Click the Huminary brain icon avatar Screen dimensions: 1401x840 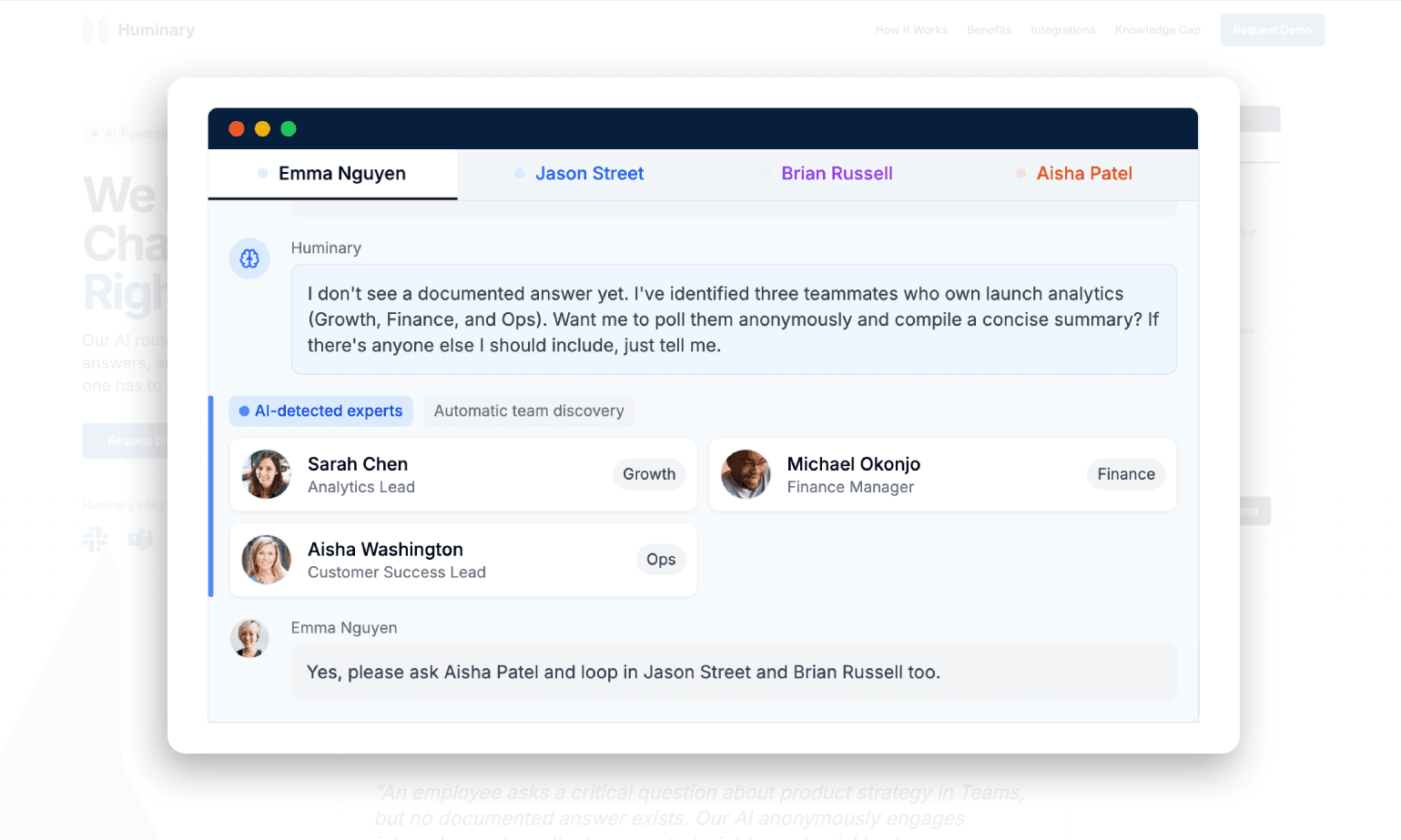click(x=249, y=258)
